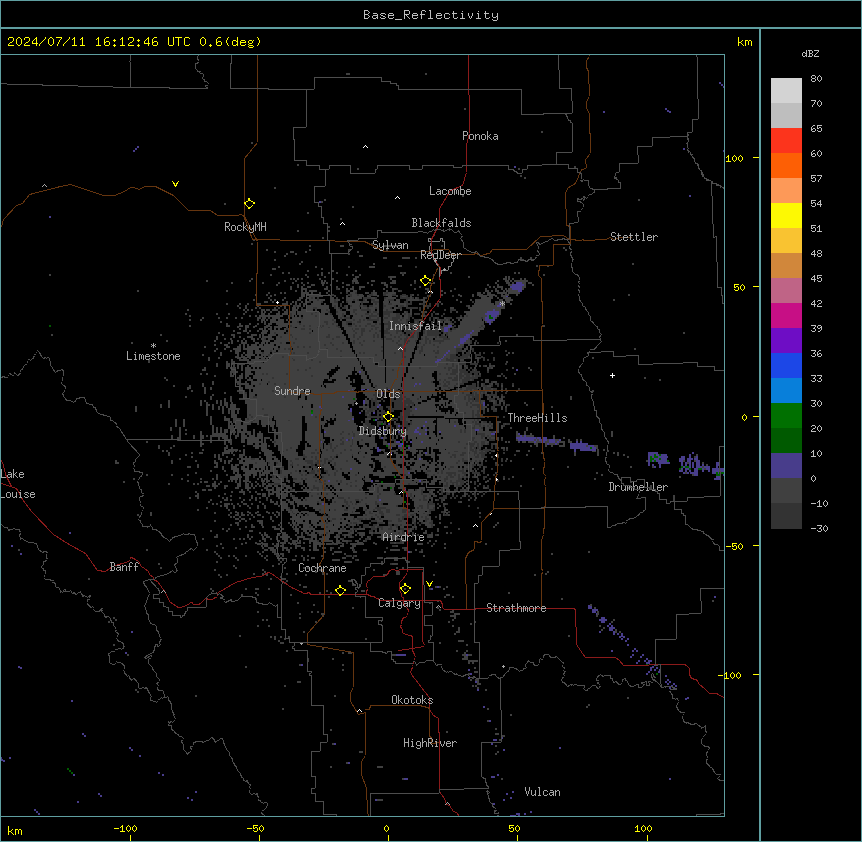Select the Lacombe city label

point(450,191)
